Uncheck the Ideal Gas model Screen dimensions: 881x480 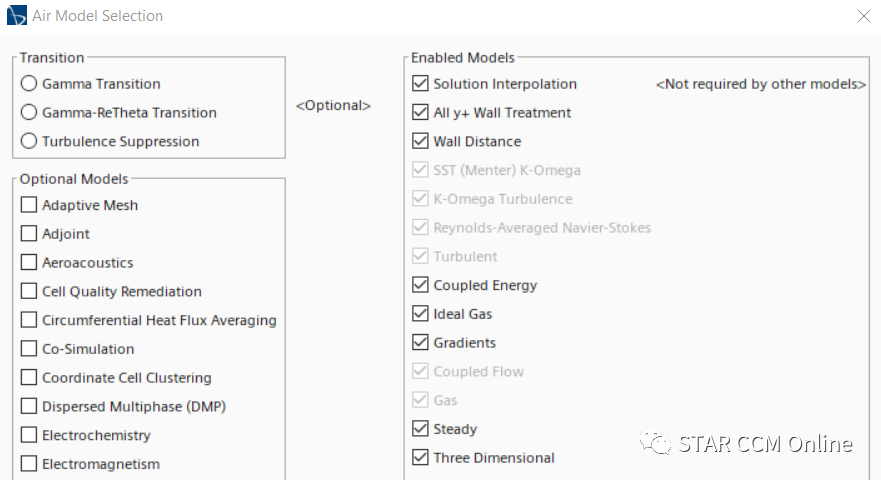tap(420, 314)
